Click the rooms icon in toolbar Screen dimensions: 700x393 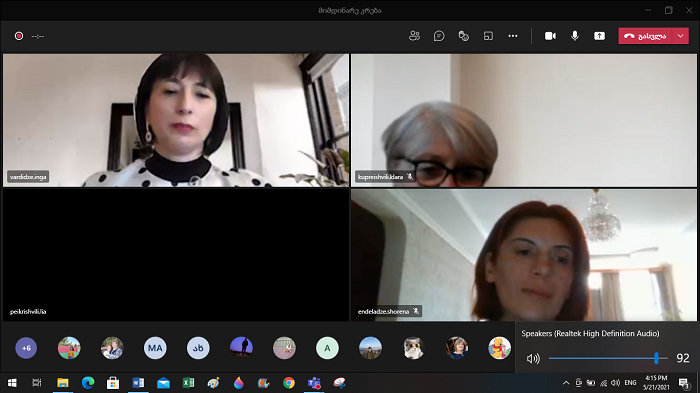[488, 36]
